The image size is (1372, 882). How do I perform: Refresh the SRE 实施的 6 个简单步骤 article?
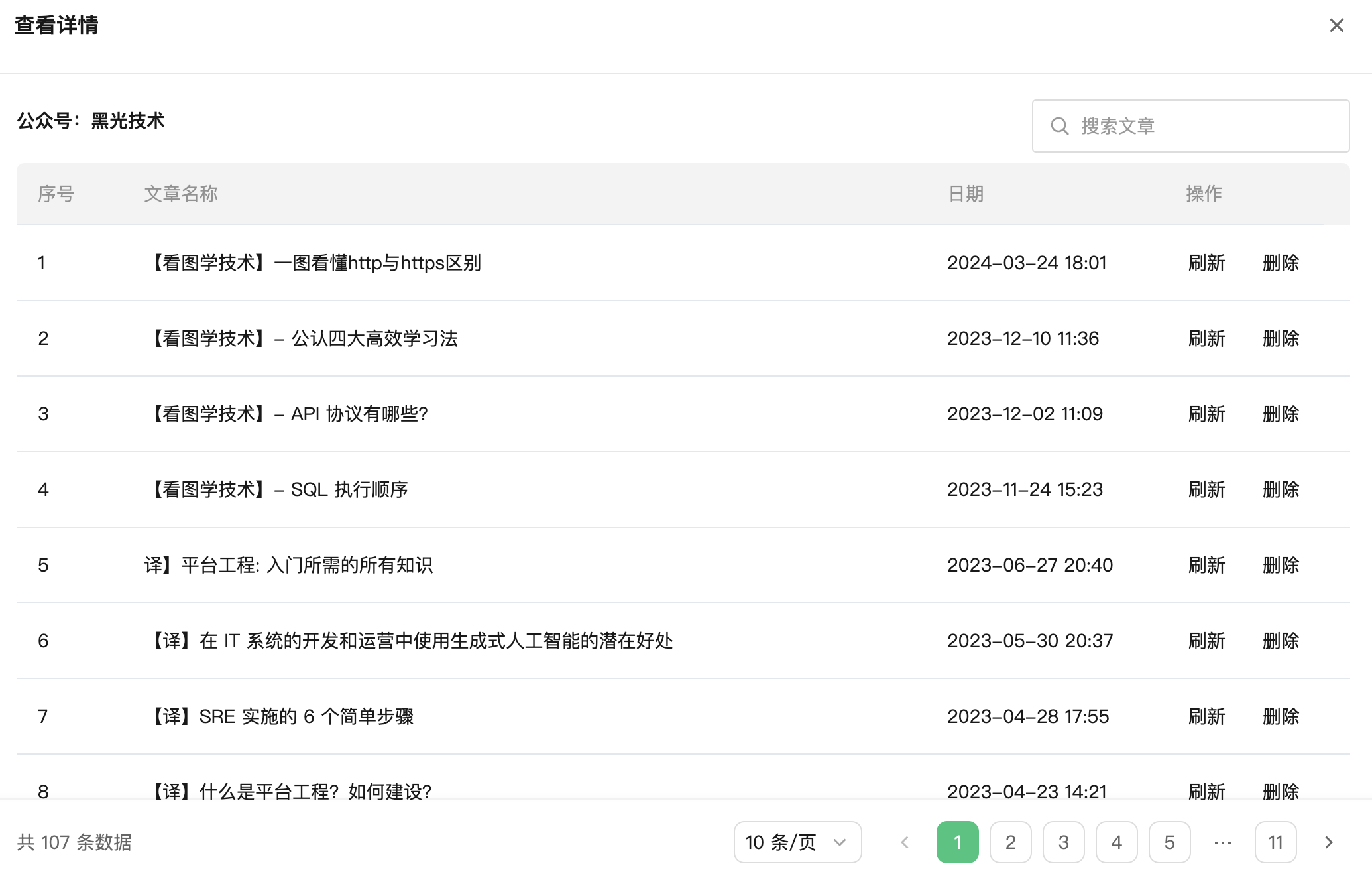coord(1207,716)
